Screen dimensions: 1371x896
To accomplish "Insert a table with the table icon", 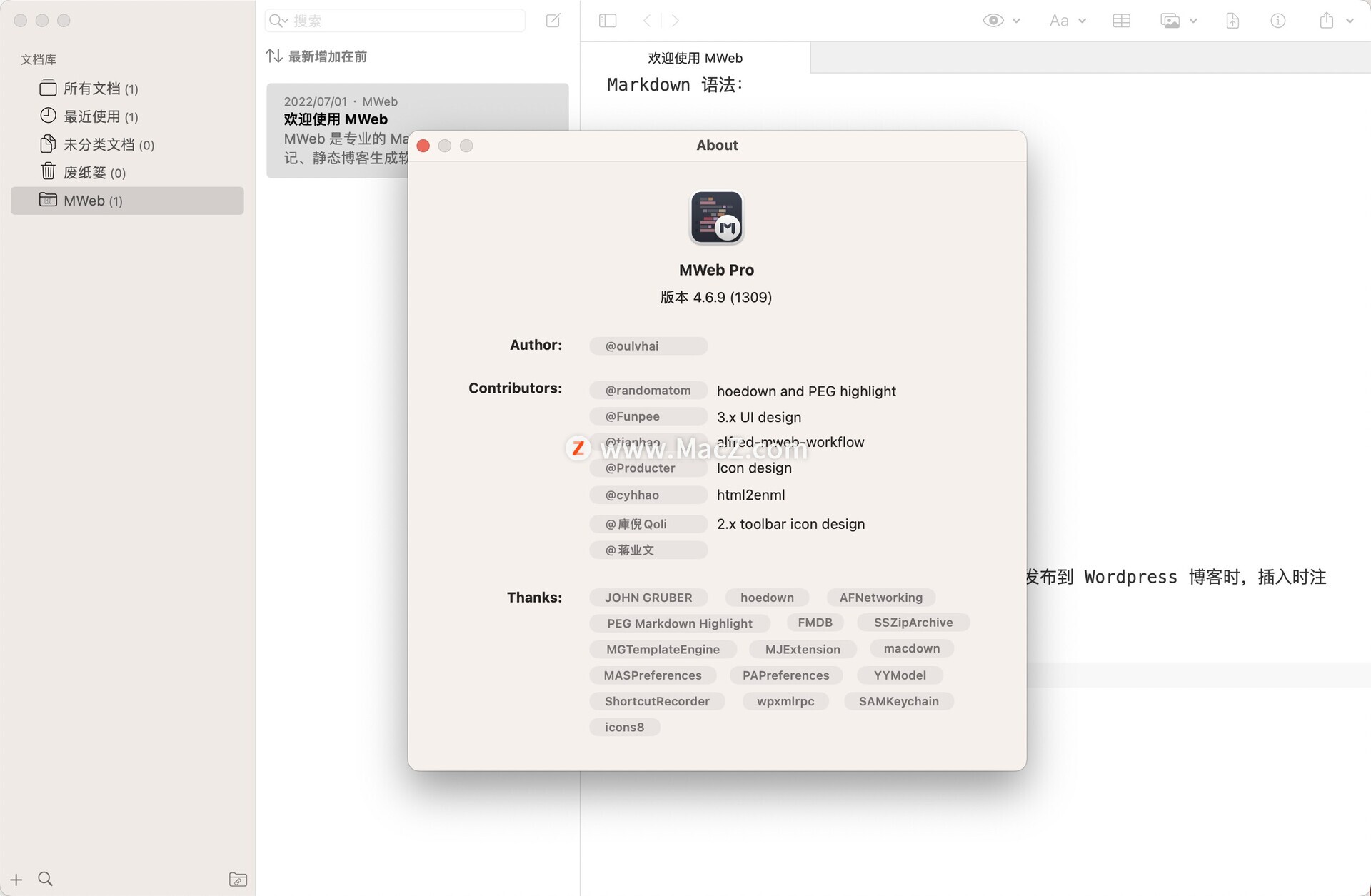I will pos(1122,21).
